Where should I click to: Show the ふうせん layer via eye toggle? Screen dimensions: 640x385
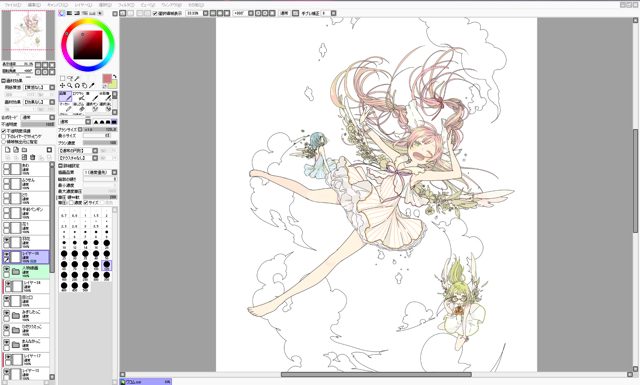(7, 181)
